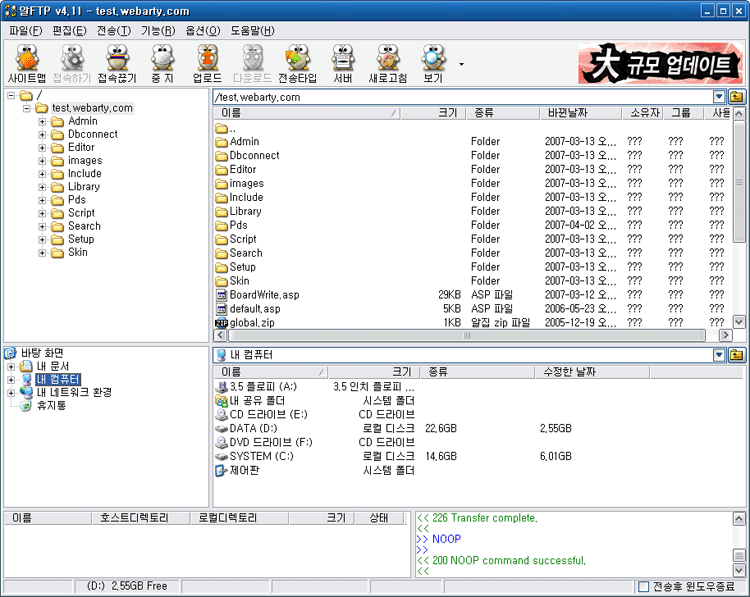Select the BoardWrite.asp file

[x=264, y=295]
